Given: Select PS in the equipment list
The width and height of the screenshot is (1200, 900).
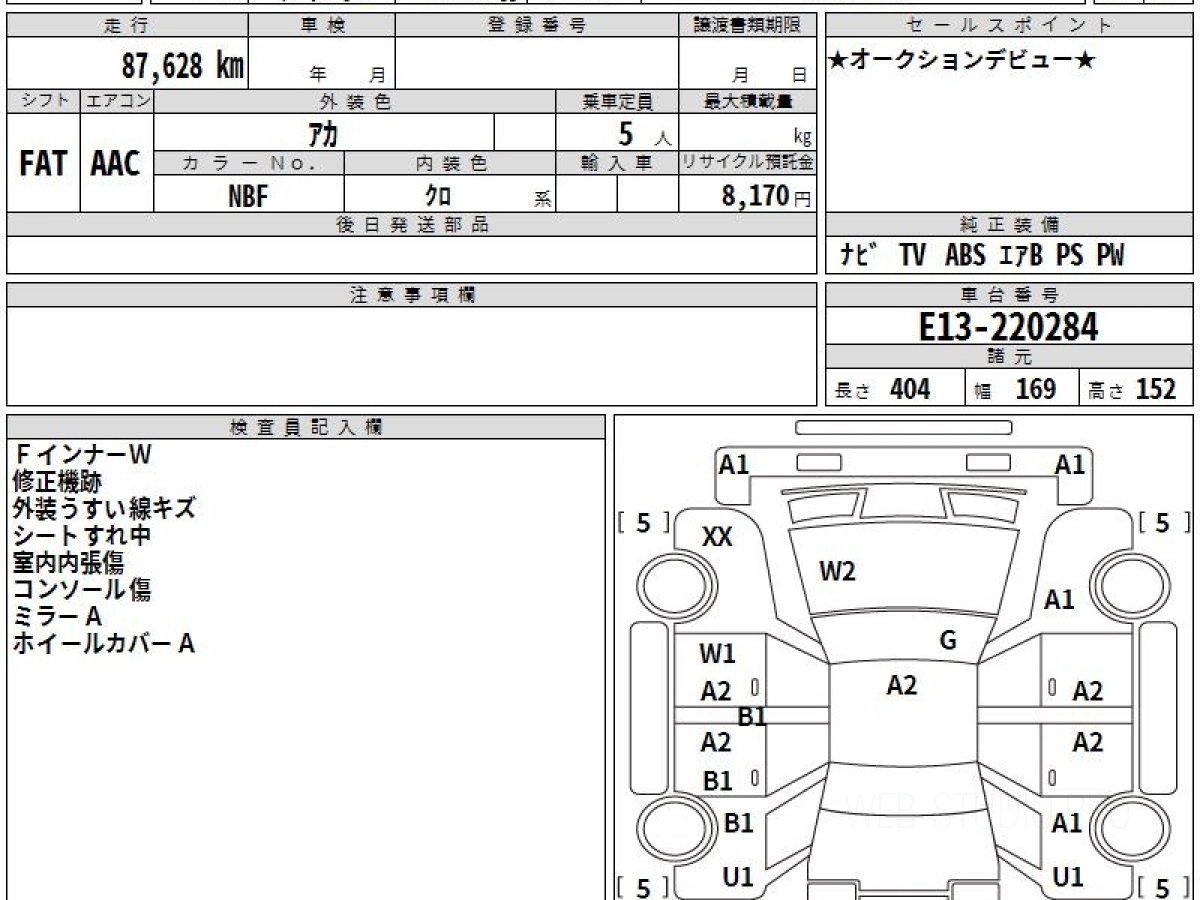Looking at the screenshot, I should [1070, 256].
